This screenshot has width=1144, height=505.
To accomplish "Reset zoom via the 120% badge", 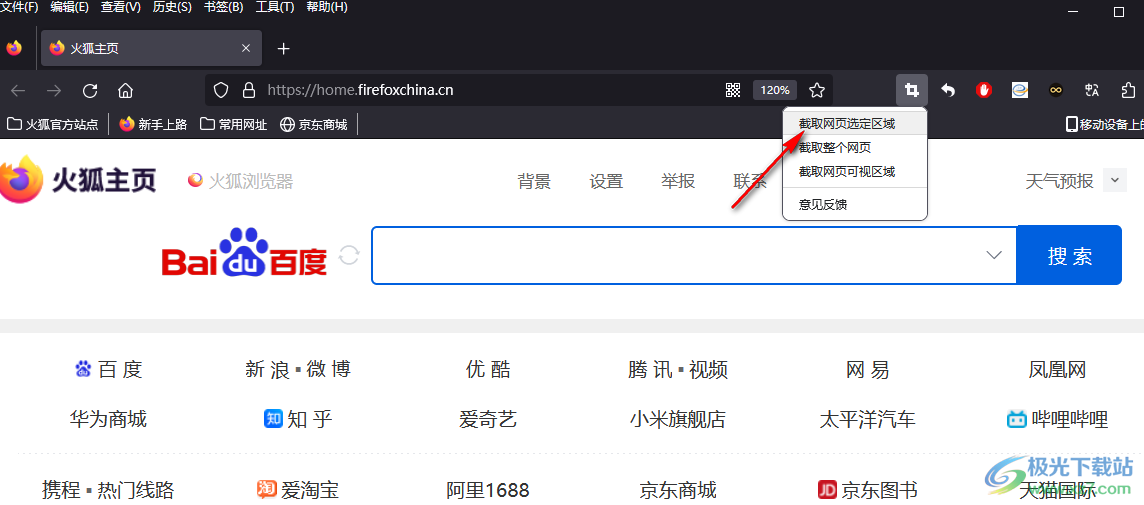I will 775,90.
